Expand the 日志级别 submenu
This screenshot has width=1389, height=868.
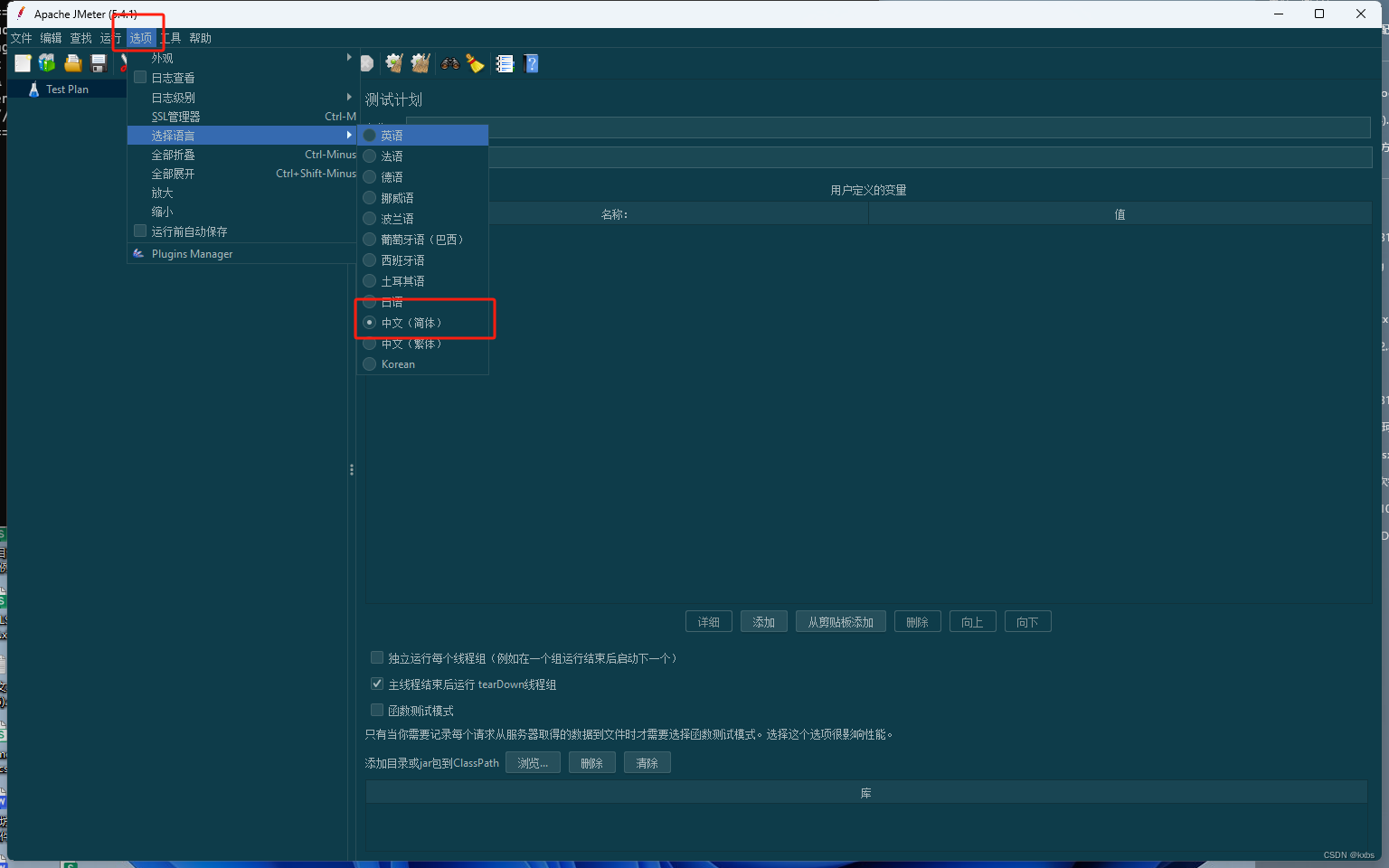point(242,98)
